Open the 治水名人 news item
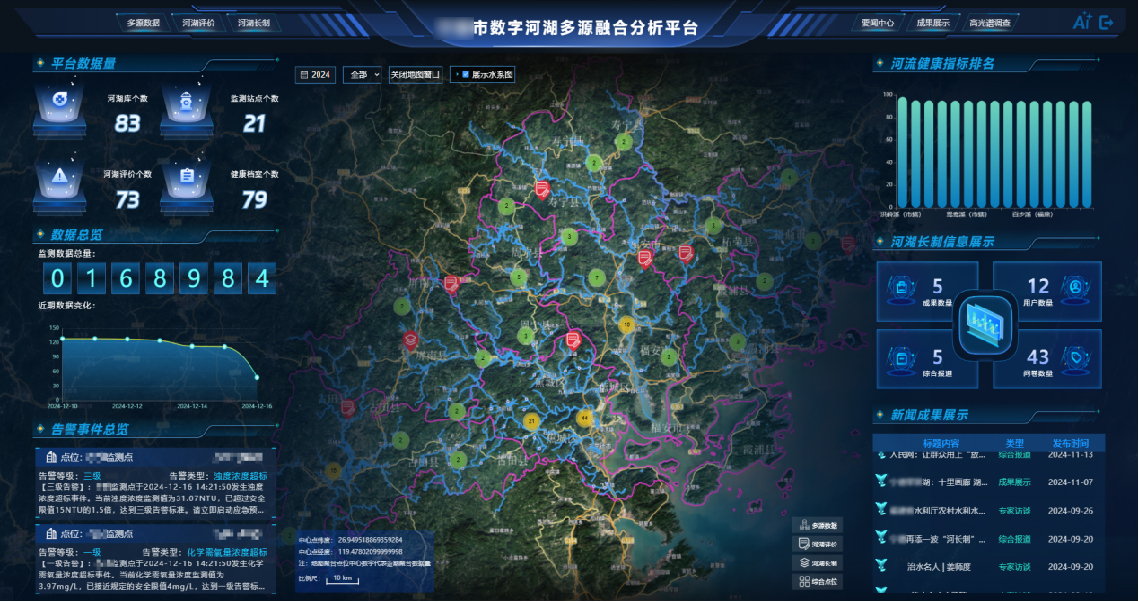 coord(932,567)
